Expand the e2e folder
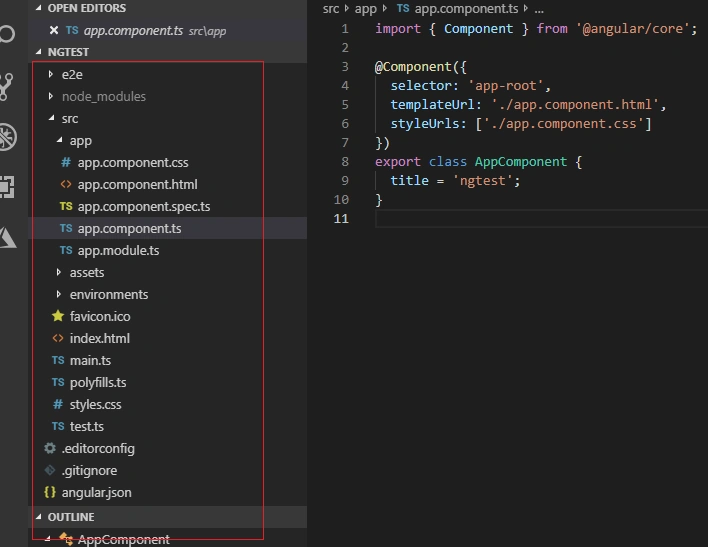 tap(51, 74)
